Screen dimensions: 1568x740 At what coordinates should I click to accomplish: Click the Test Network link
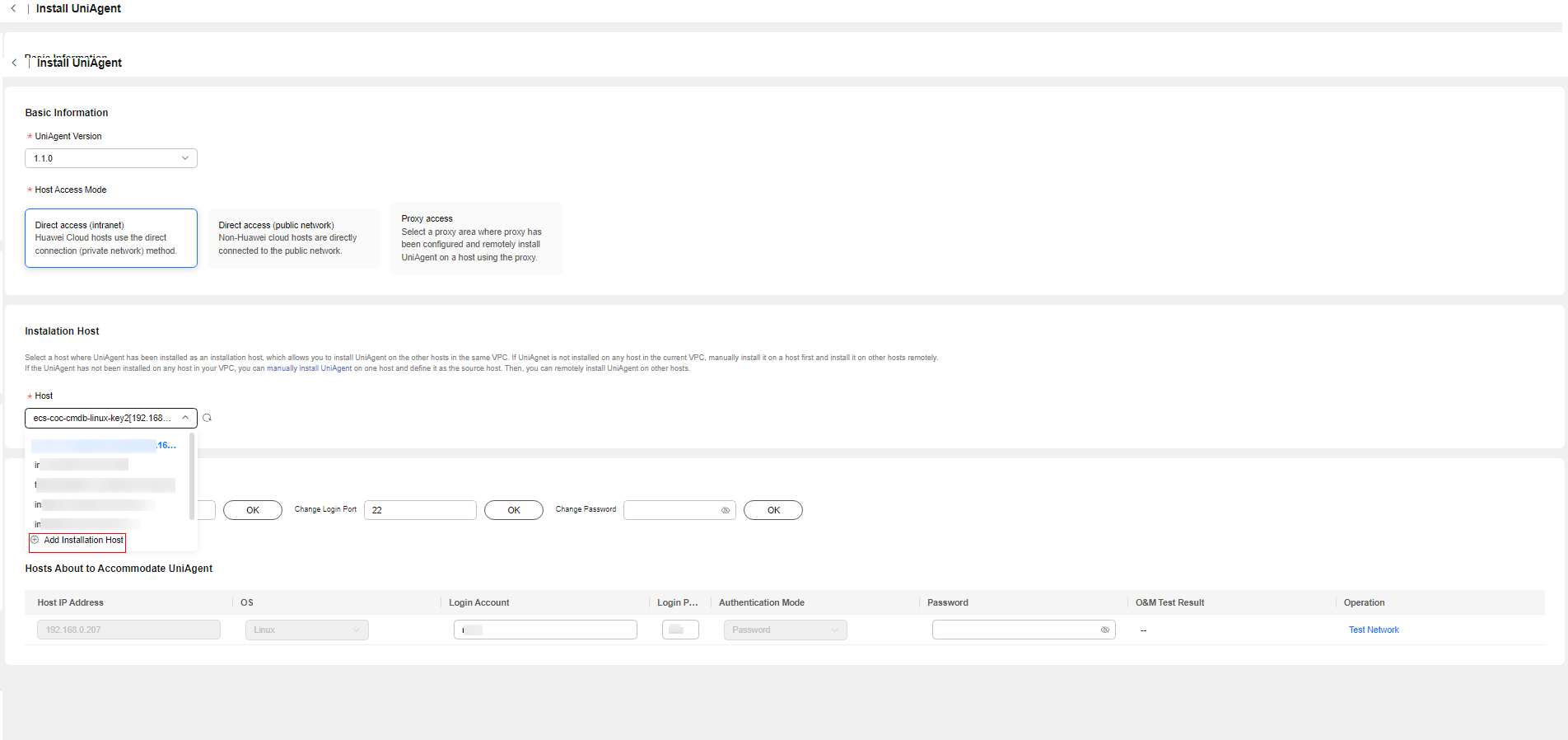[1374, 630]
